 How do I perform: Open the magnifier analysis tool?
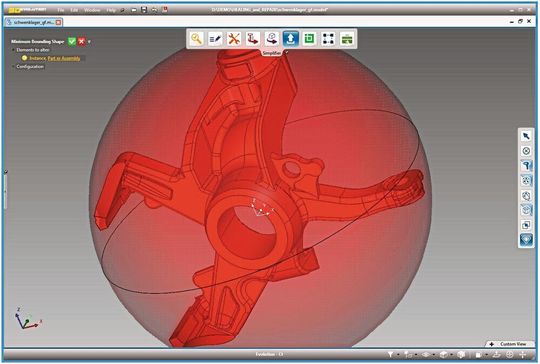(197, 39)
